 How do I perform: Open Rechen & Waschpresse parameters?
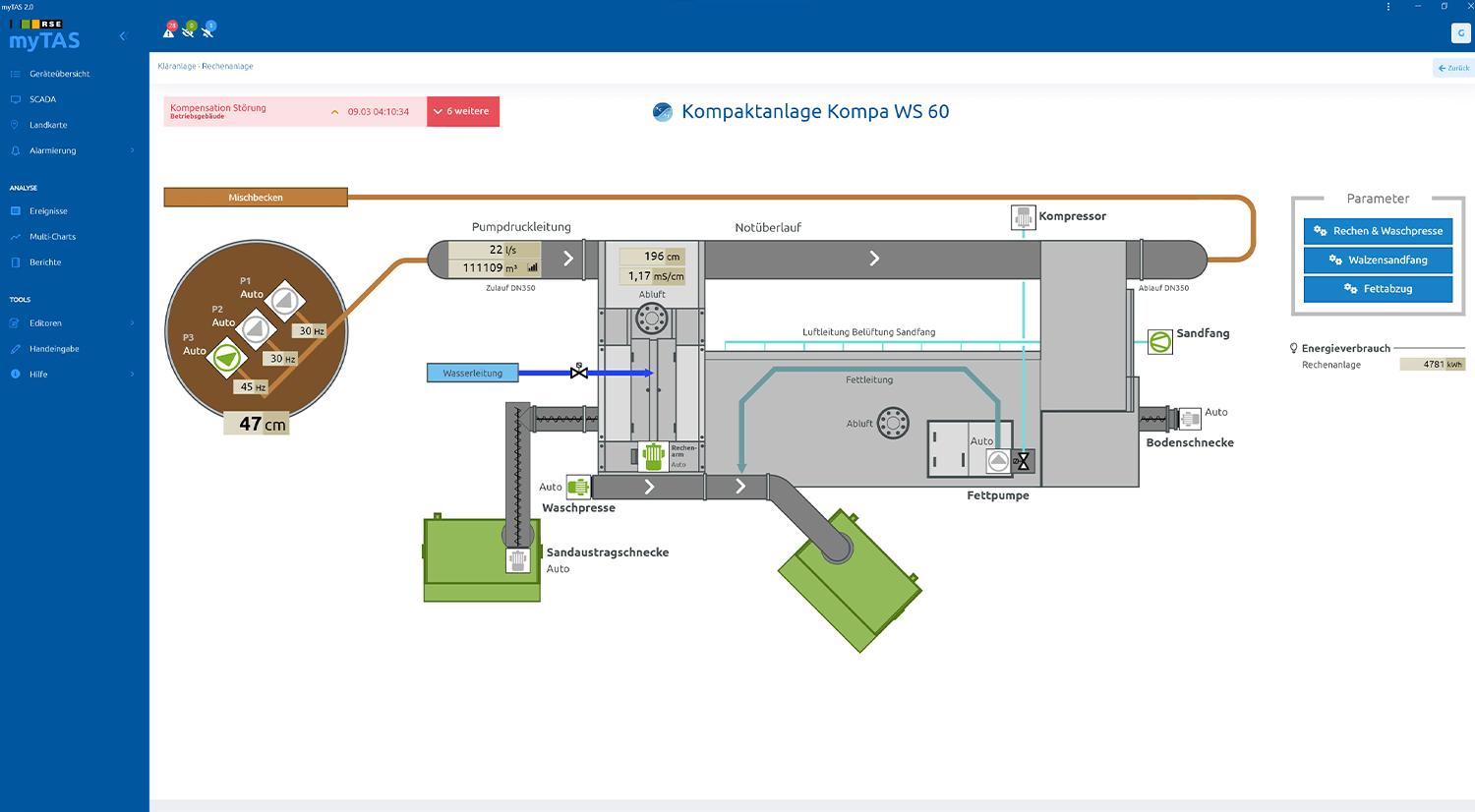1378,231
